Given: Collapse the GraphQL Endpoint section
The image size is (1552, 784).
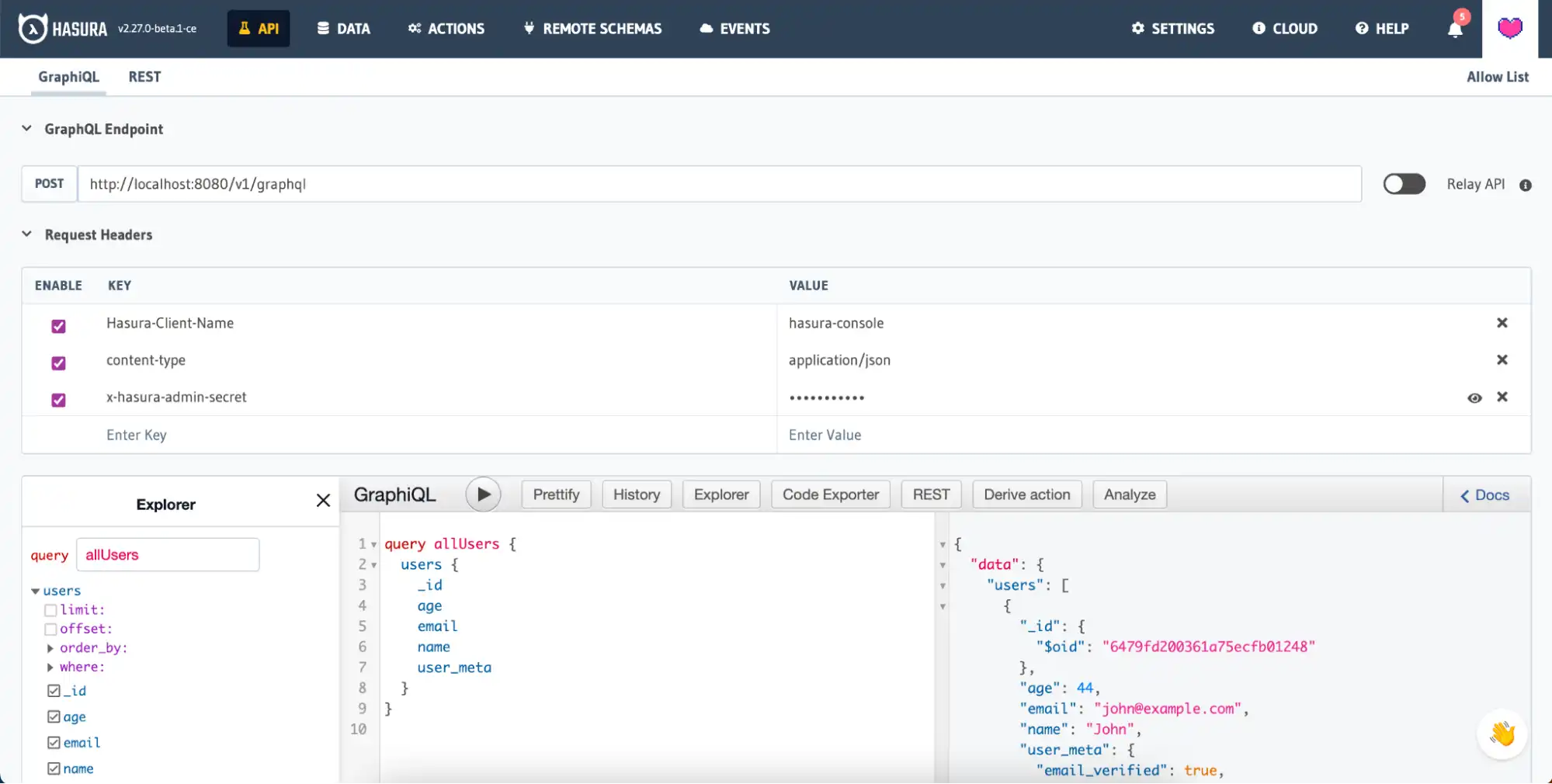Looking at the screenshot, I should tap(26, 128).
